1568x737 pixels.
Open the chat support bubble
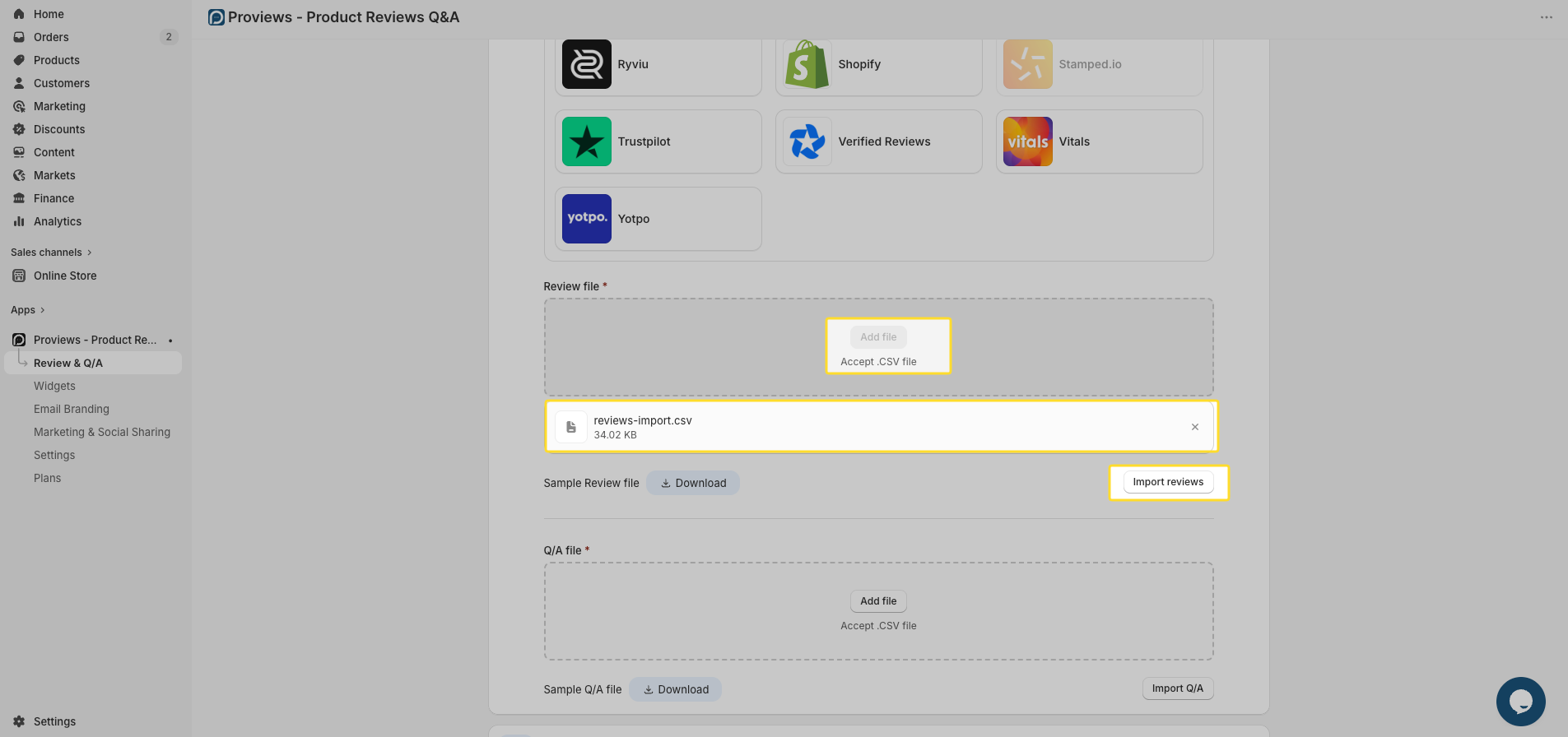(1521, 702)
